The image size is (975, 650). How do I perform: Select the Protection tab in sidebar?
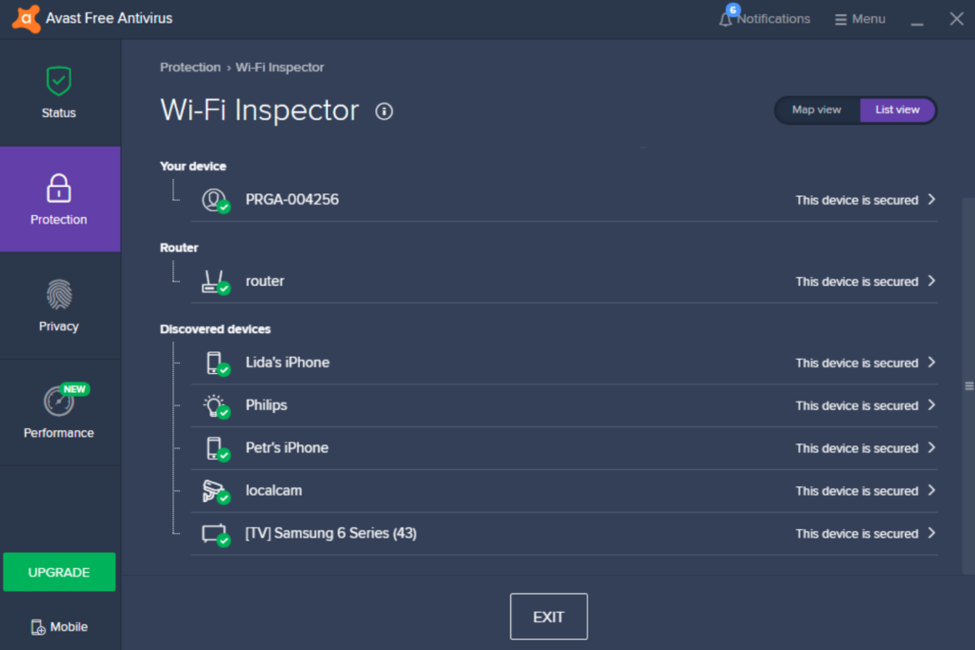click(59, 199)
